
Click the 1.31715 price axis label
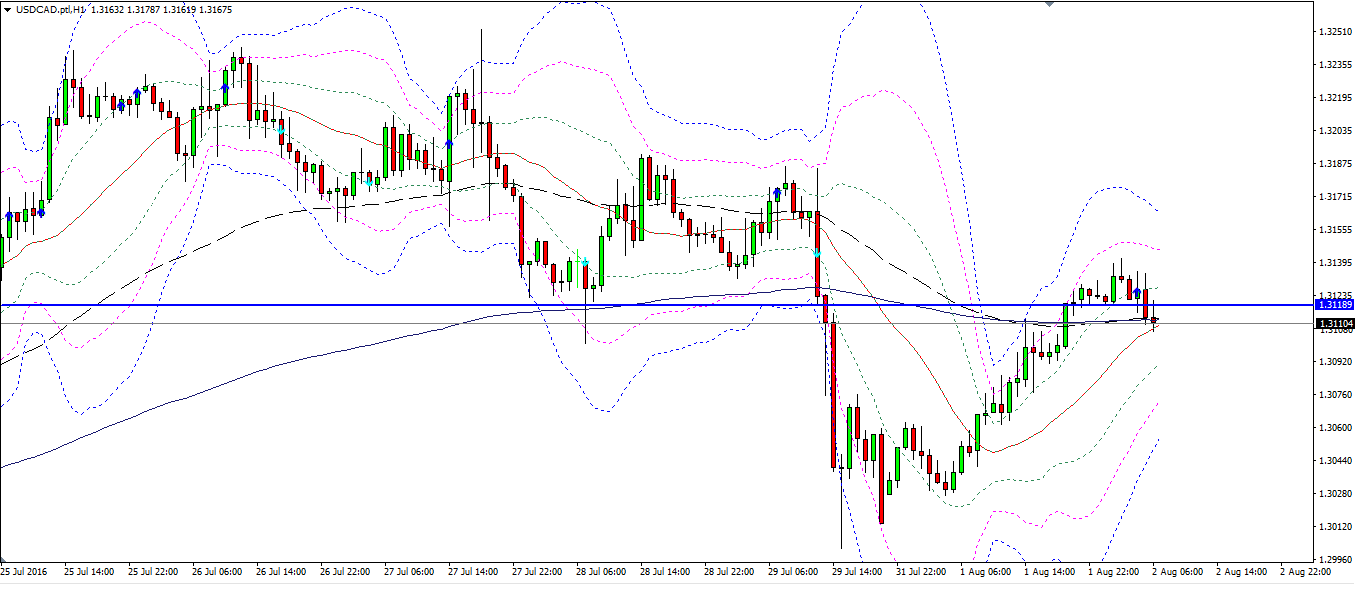1336,197
